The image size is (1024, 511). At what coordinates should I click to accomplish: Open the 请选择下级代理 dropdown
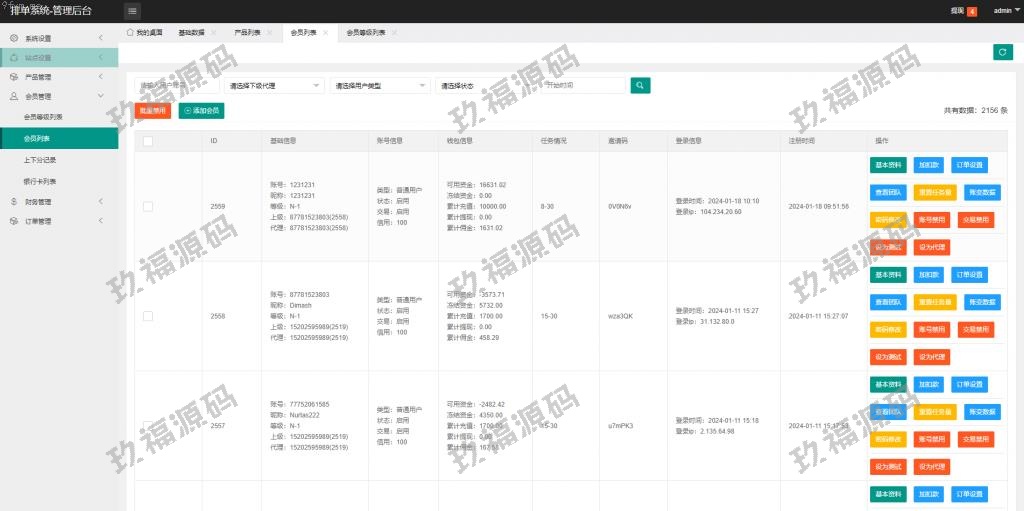[274, 86]
